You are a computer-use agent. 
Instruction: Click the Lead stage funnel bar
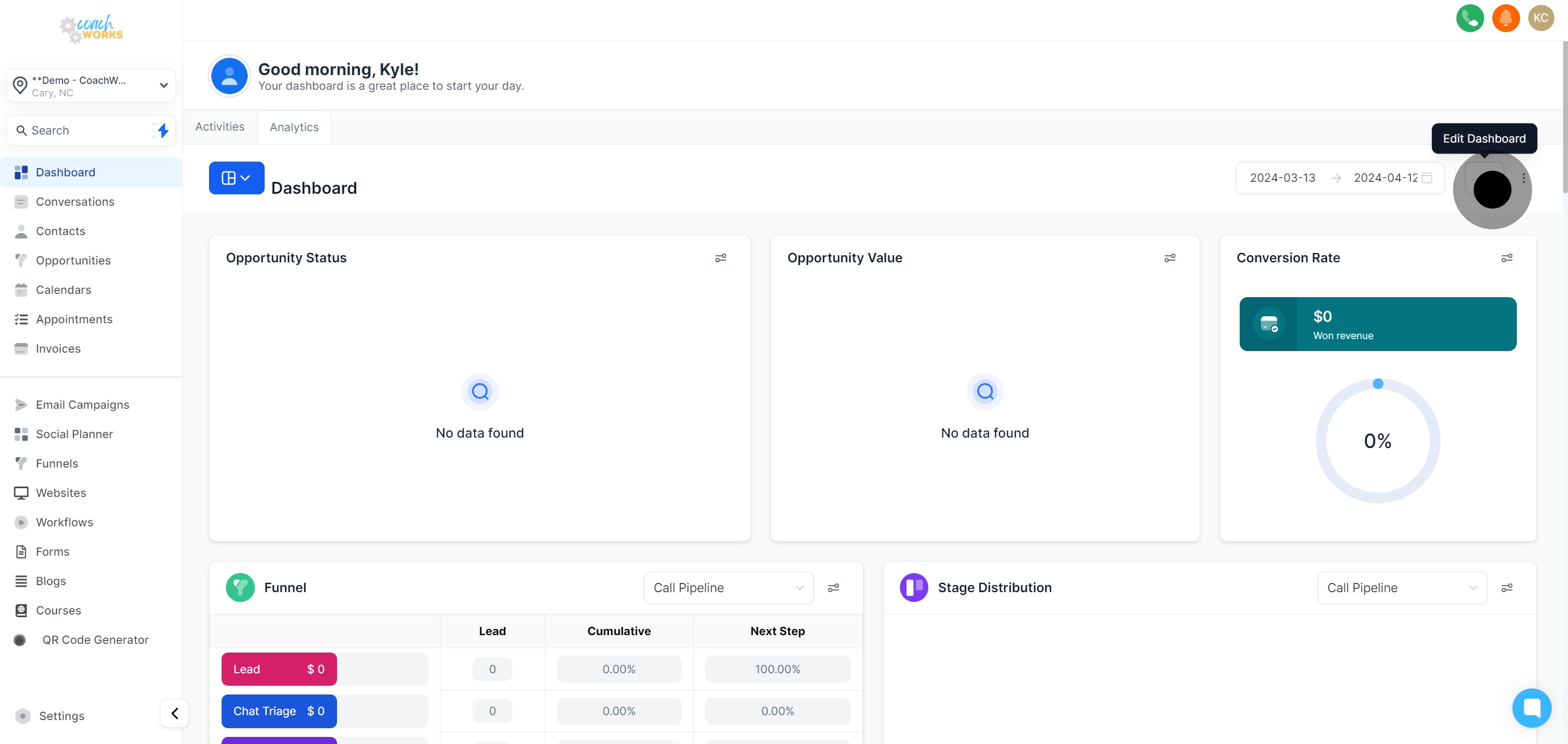(279, 669)
